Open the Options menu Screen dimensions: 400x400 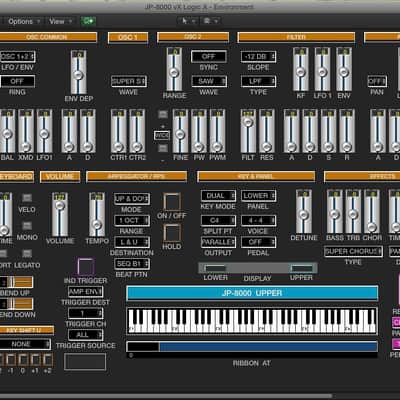pos(24,21)
